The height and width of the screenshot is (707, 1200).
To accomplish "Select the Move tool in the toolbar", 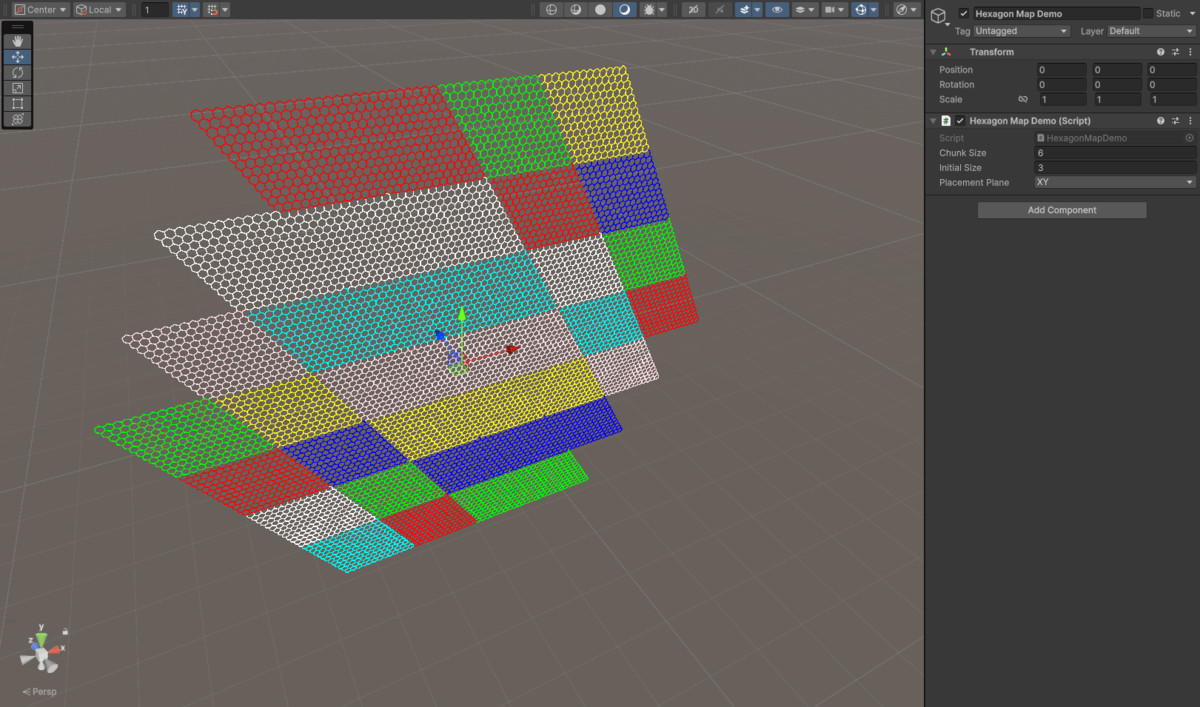I will pyautogui.click(x=17, y=56).
